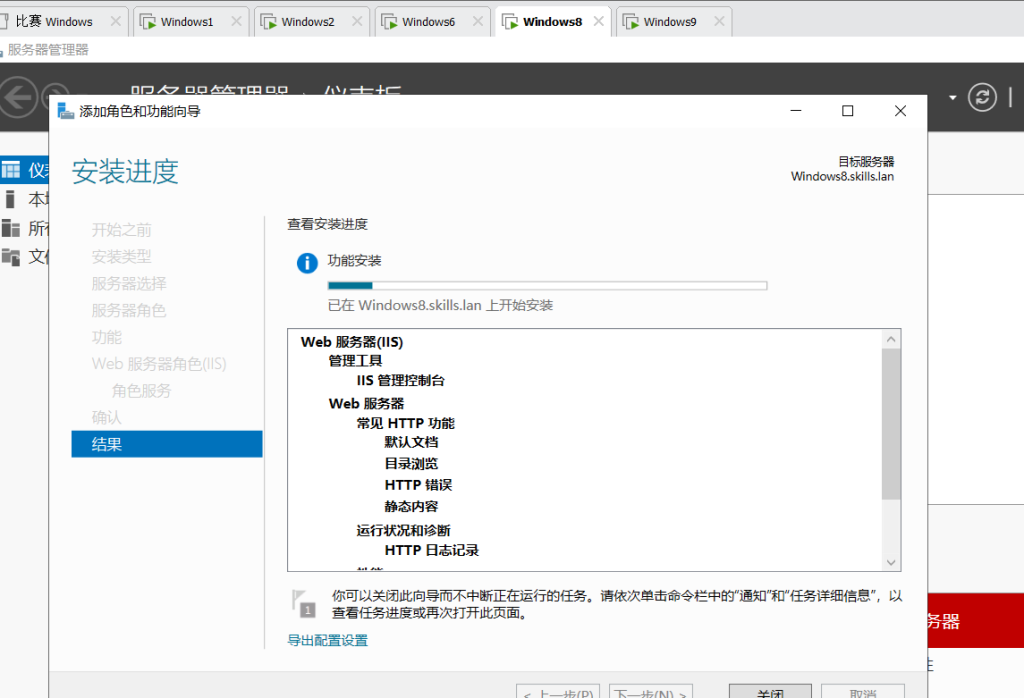Viewport: 1024px width, 698px height.
Task: Close the Windows1 VM tab
Action: pos(235,21)
